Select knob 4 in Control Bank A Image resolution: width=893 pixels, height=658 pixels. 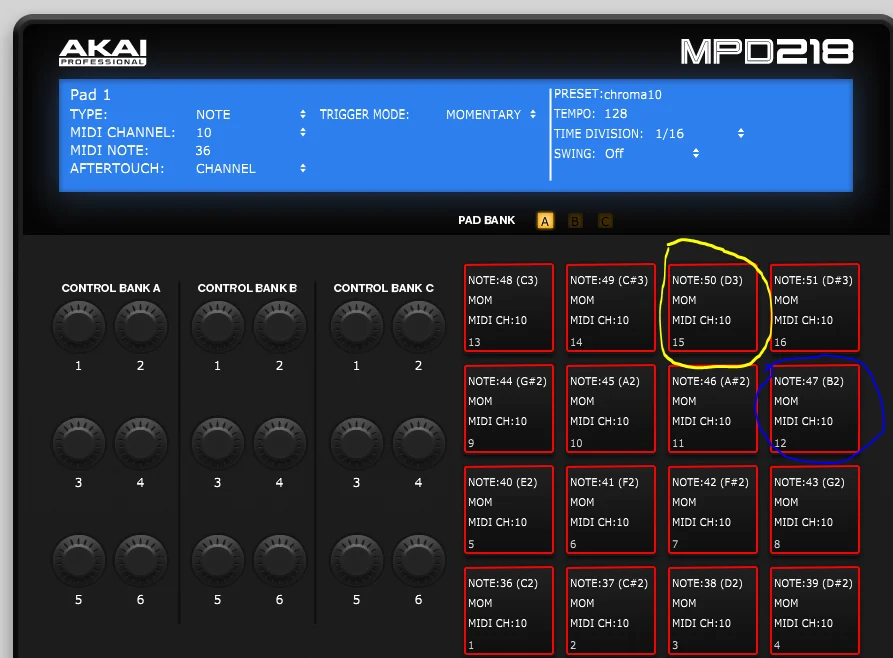click(141, 443)
